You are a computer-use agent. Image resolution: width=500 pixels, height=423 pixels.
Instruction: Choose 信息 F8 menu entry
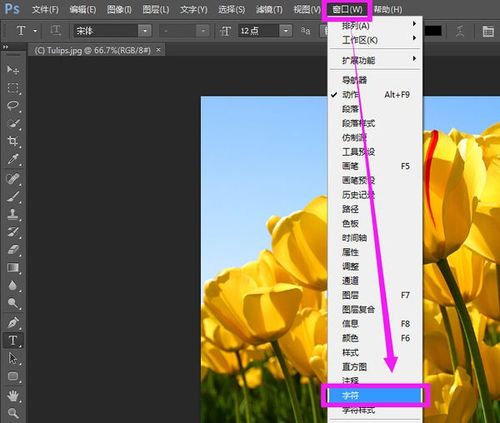click(x=376, y=324)
